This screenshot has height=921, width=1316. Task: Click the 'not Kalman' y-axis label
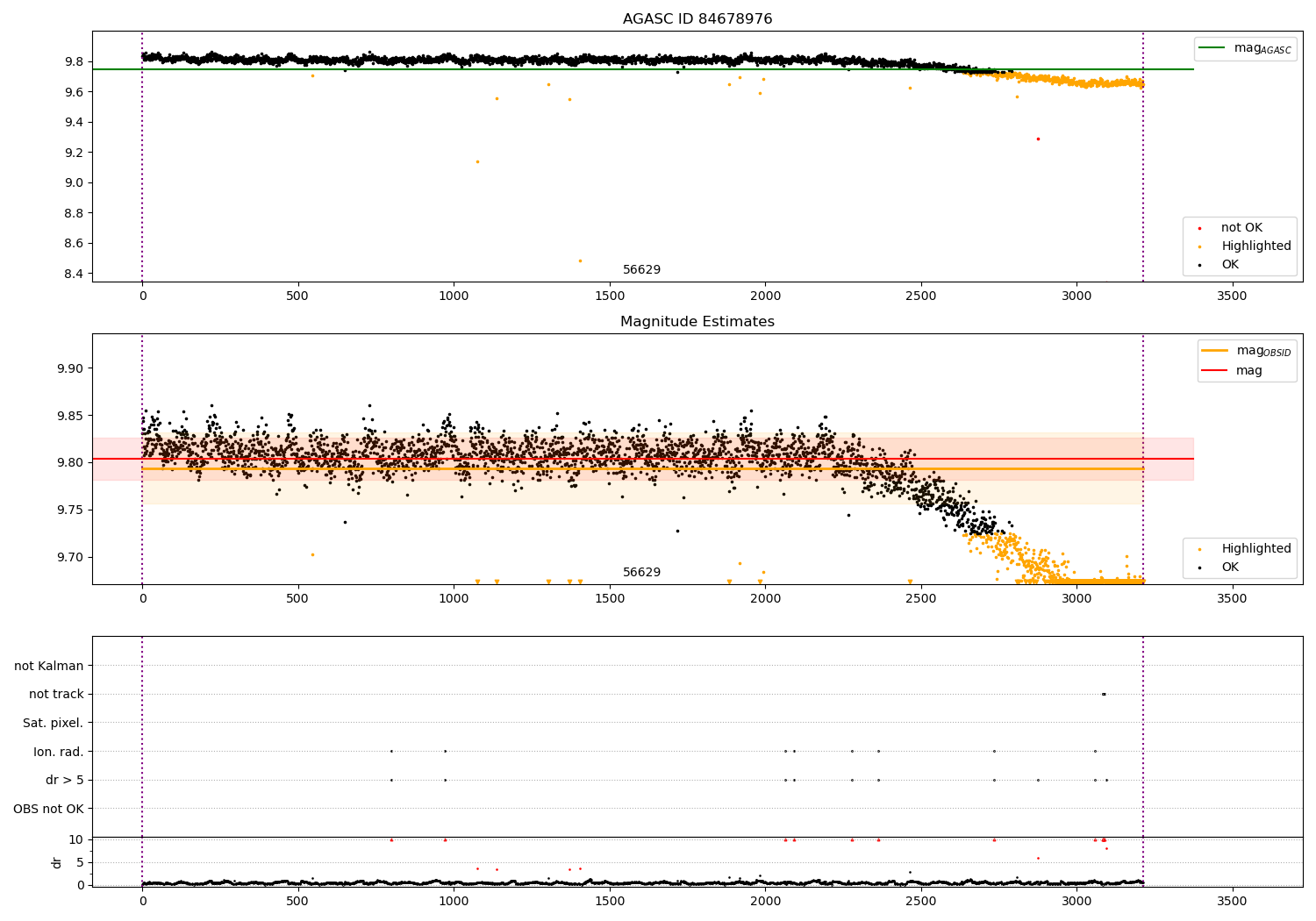click(49, 666)
